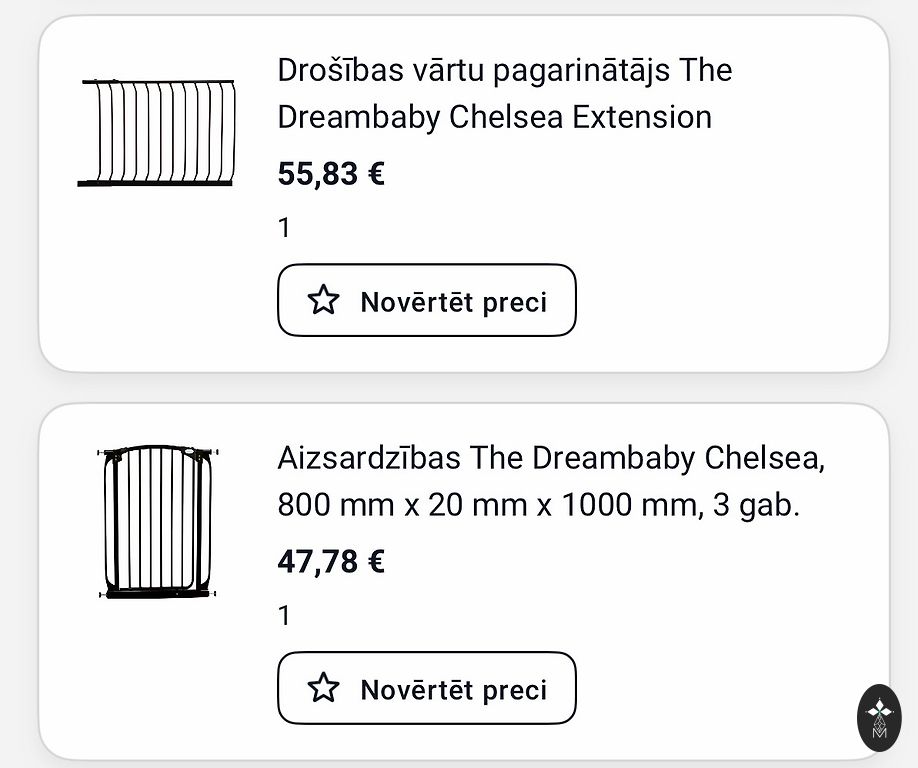Click the "Aizsardzības The Dreambaby Chelsea," title line
The image size is (918, 768).
point(550,458)
